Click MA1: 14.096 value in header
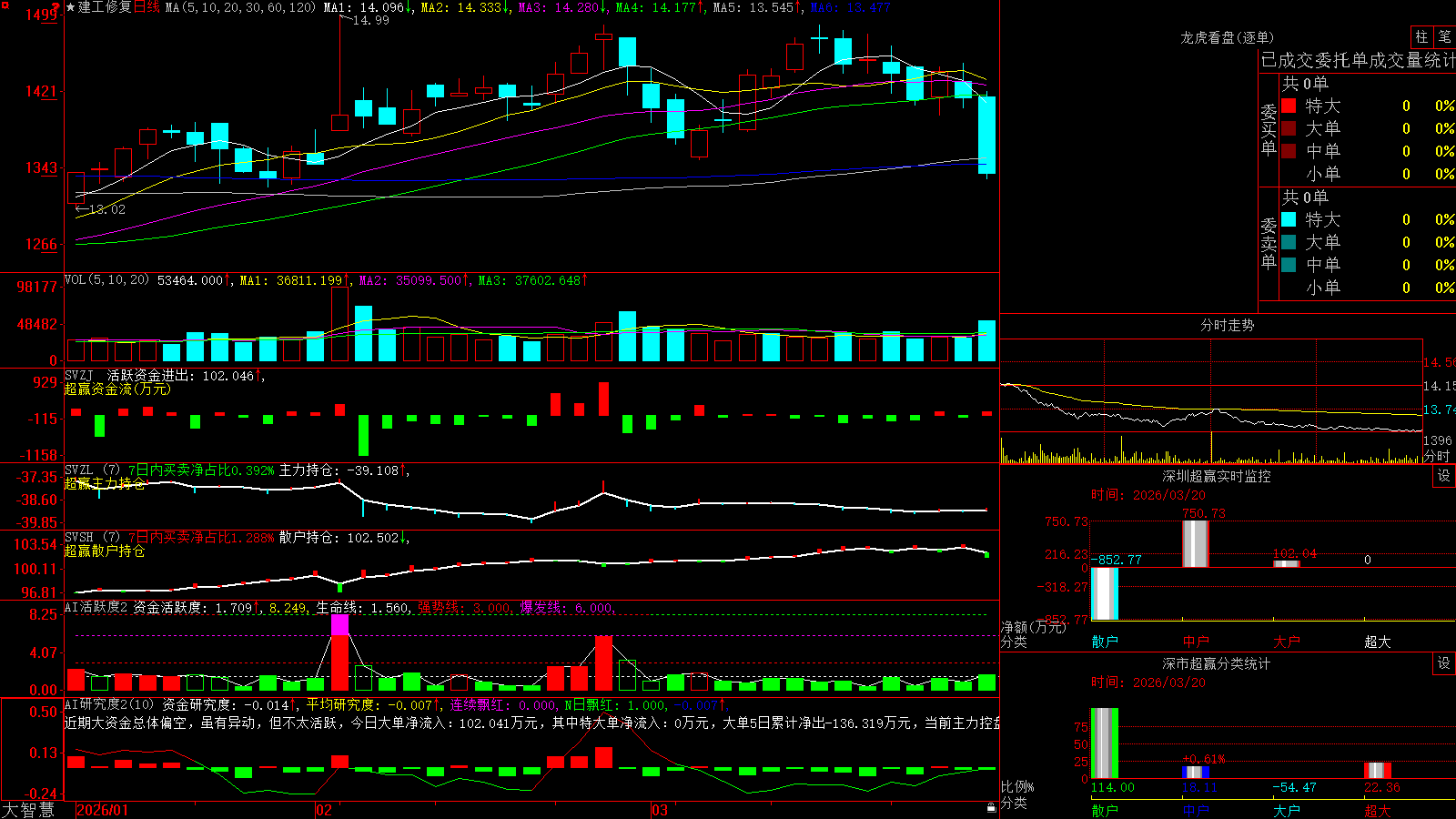Image resolution: width=1456 pixels, height=819 pixels. click(x=366, y=7)
